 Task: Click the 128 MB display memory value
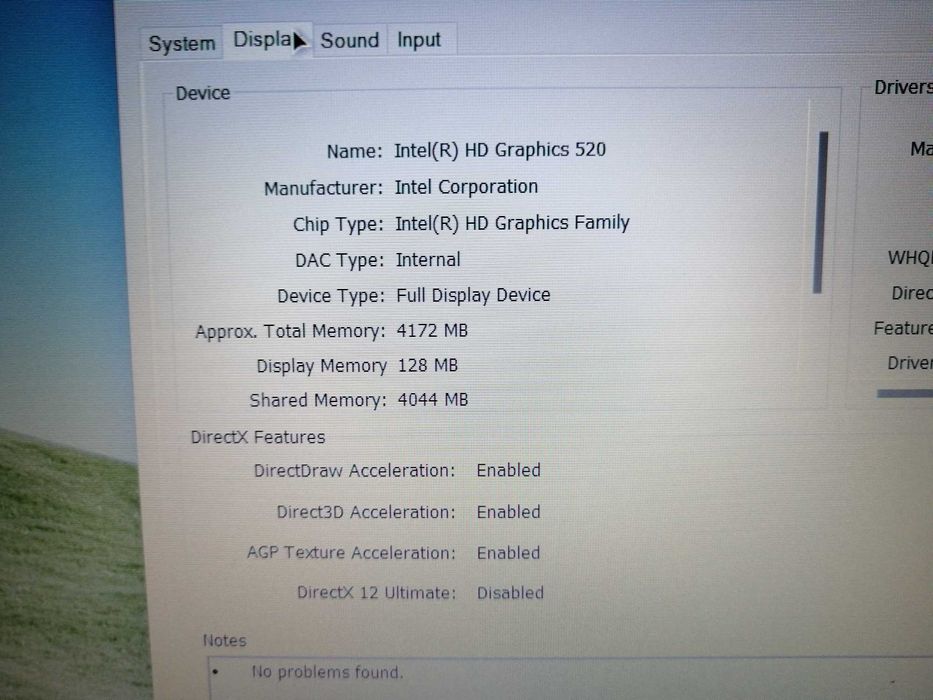click(x=428, y=365)
